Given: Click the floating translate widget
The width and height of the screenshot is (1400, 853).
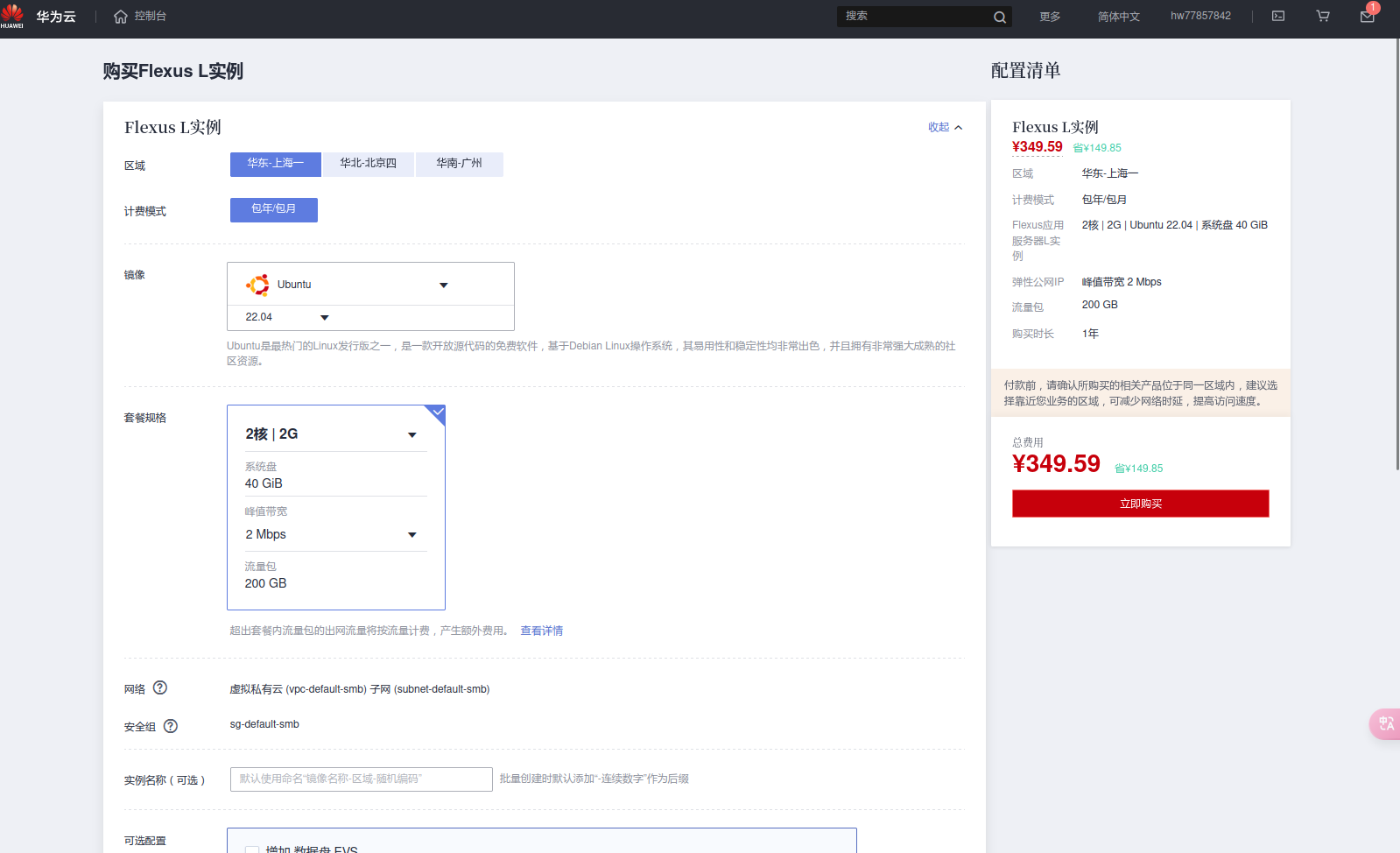Looking at the screenshot, I should tap(1385, 723).
